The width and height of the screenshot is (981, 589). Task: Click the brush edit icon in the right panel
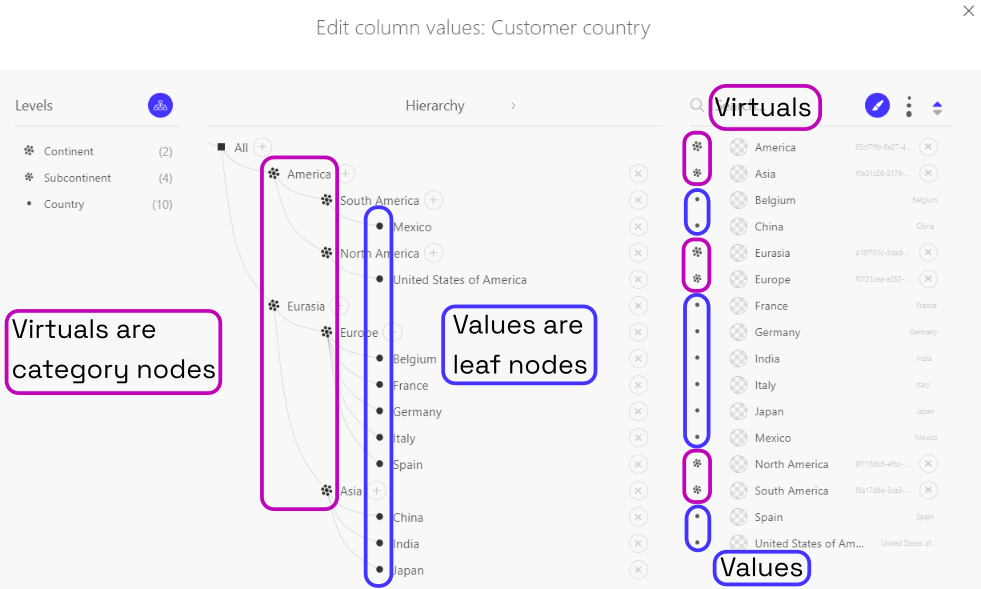point(877,105)
